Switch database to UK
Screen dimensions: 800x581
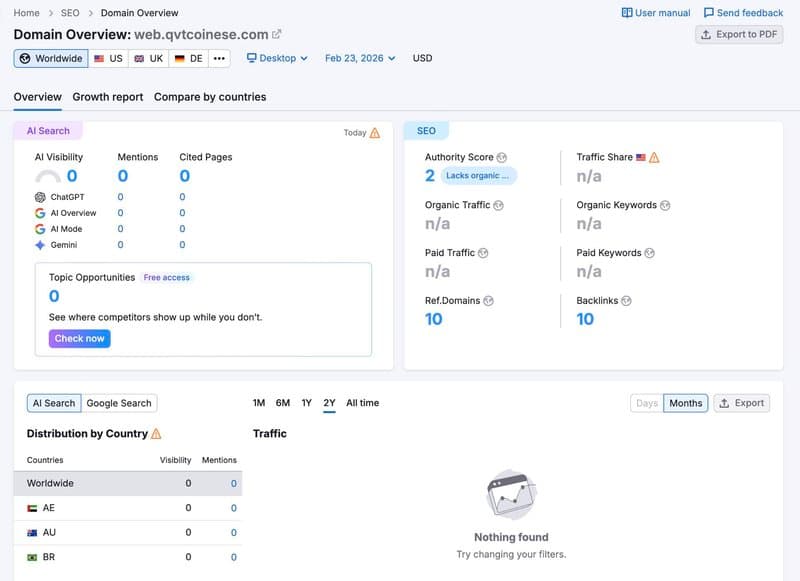[148, 58]
